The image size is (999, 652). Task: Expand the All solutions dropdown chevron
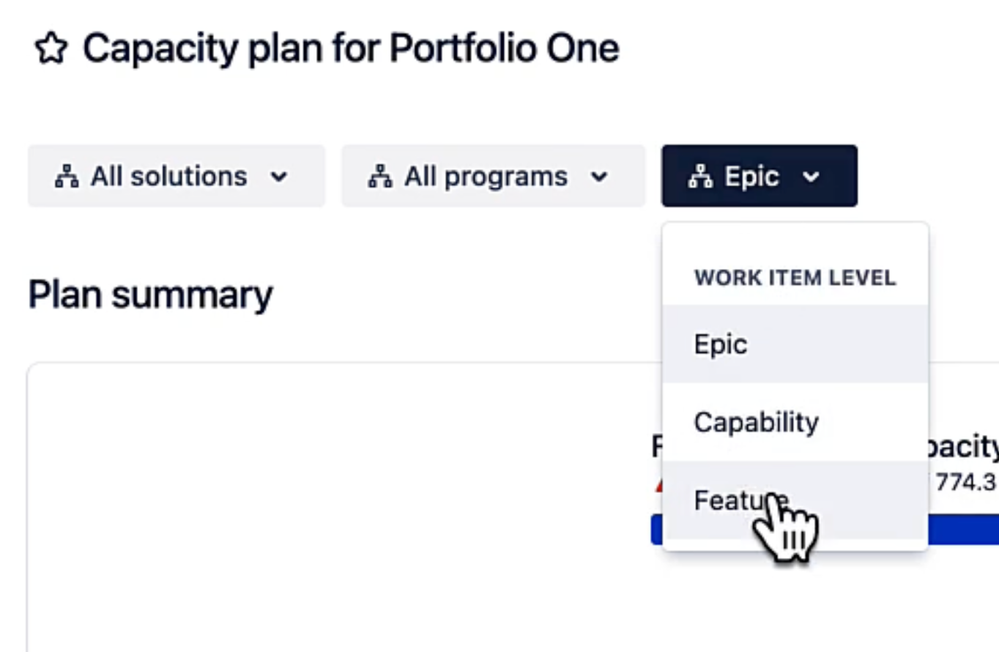click(x=279, y=177)
